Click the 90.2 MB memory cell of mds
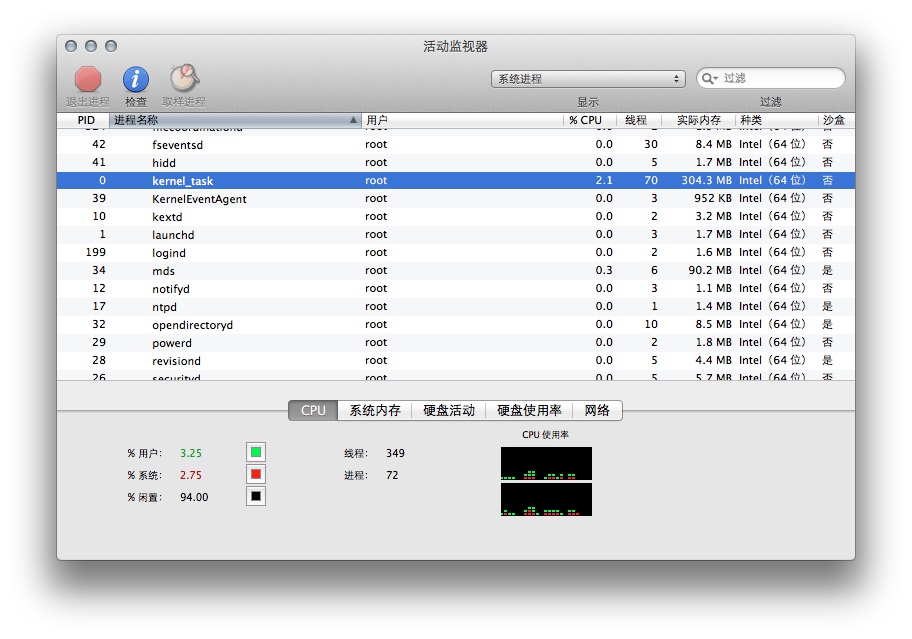This screenshot has width=912, height=639. click(710, 270)
